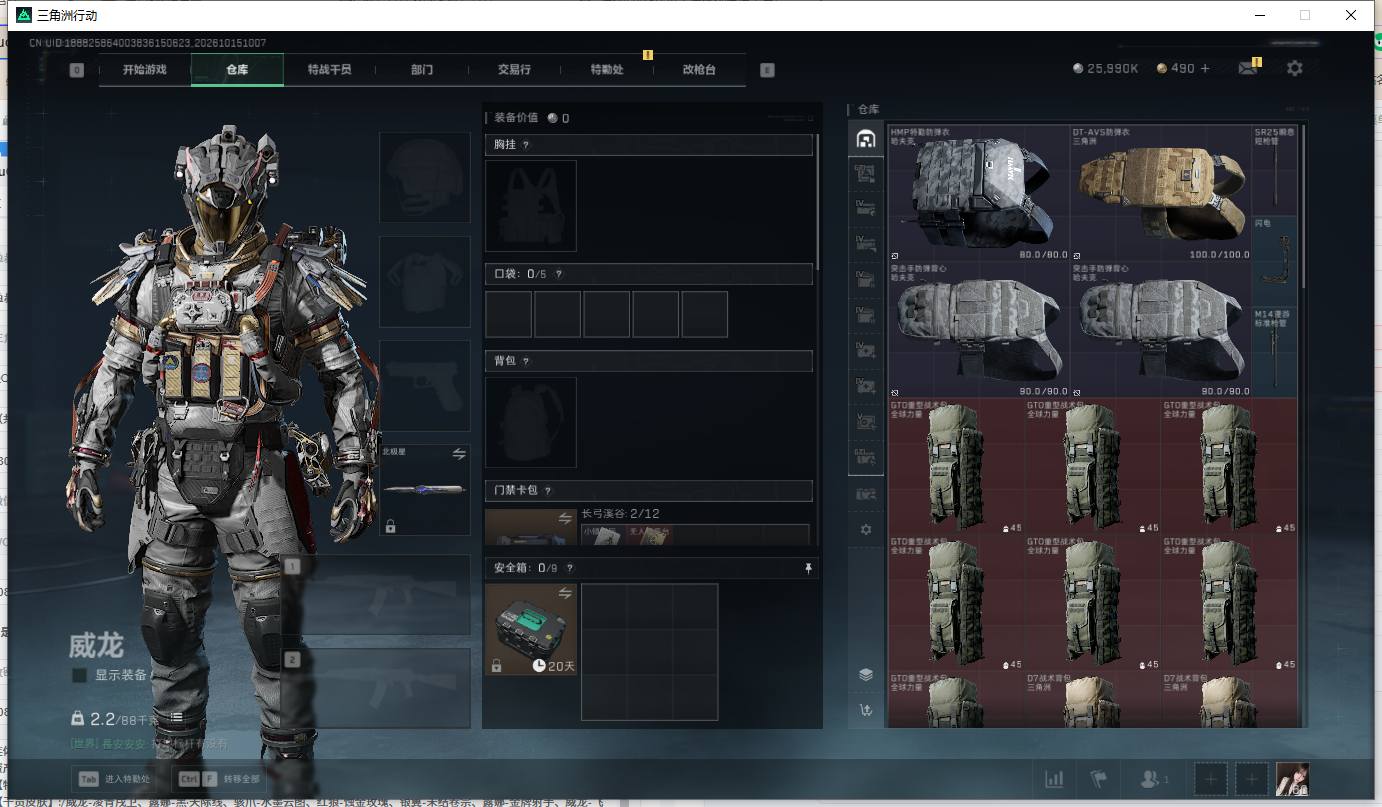Pin the 安全箱 panel with pushpin icon
The width and height of the screenshot is (1382, 807).
[808, 568]
